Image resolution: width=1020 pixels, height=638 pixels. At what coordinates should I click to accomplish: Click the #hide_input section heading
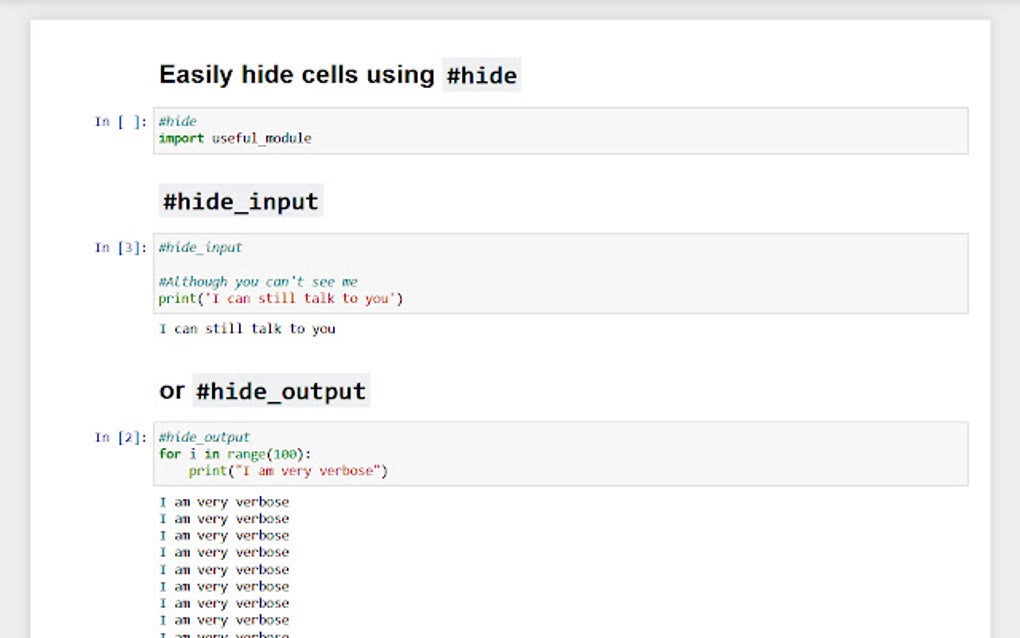(x=240, y=201)
